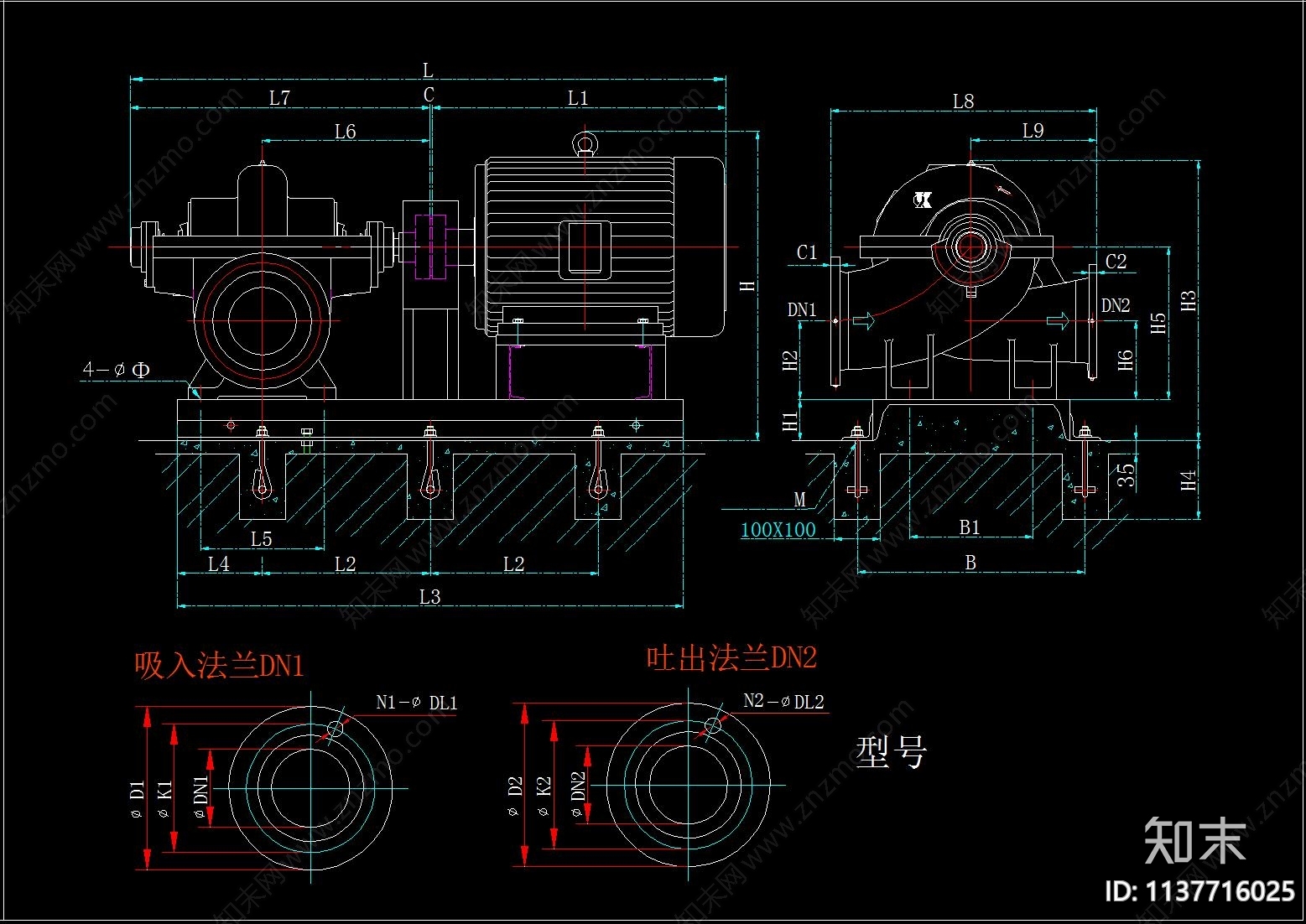
Task: Select the L3 base length label
Action: click(430, 597)
